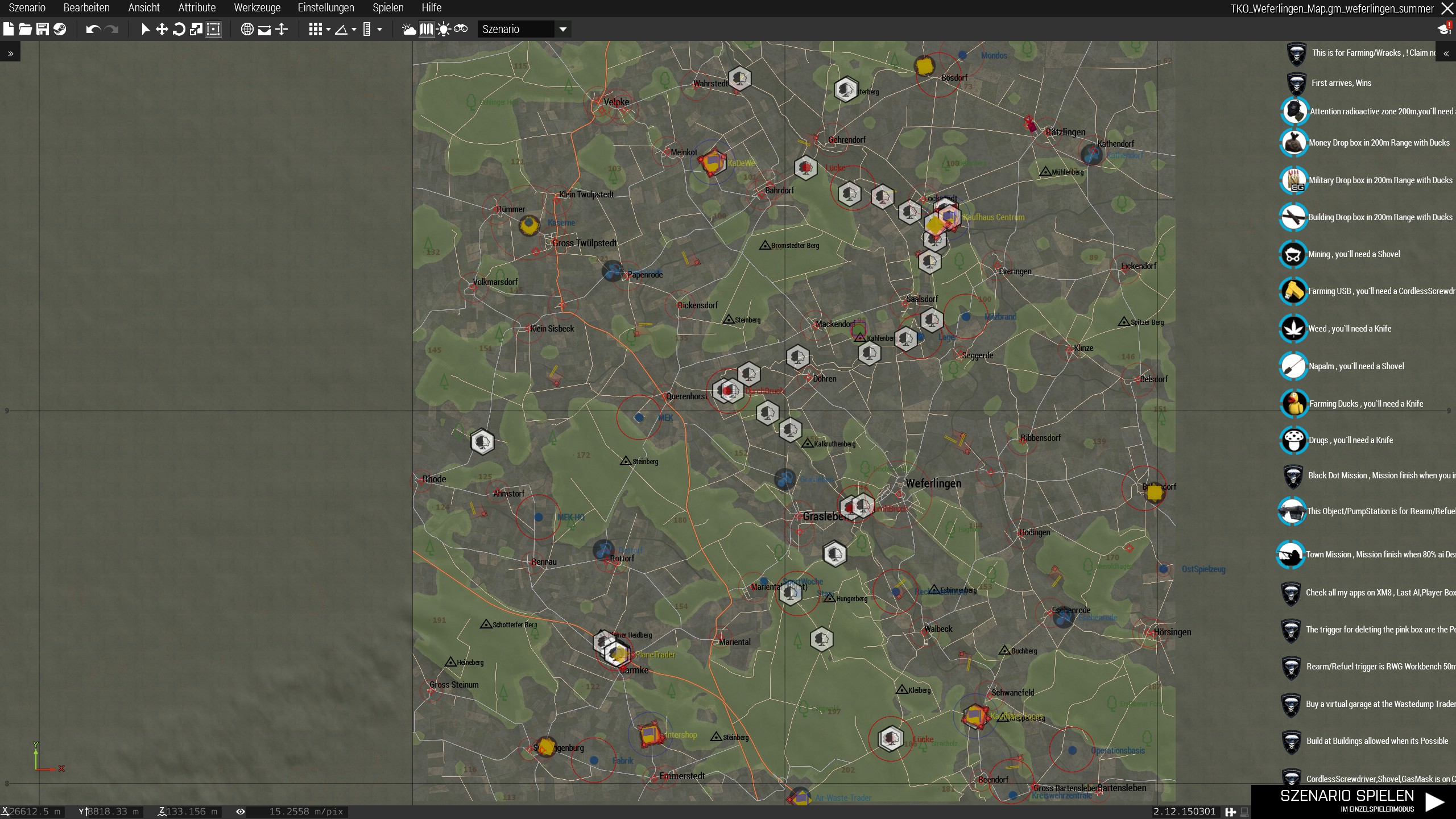Open the Einstellungen menu
Screen dimensions: 1456x819
(x=325, y=7)
